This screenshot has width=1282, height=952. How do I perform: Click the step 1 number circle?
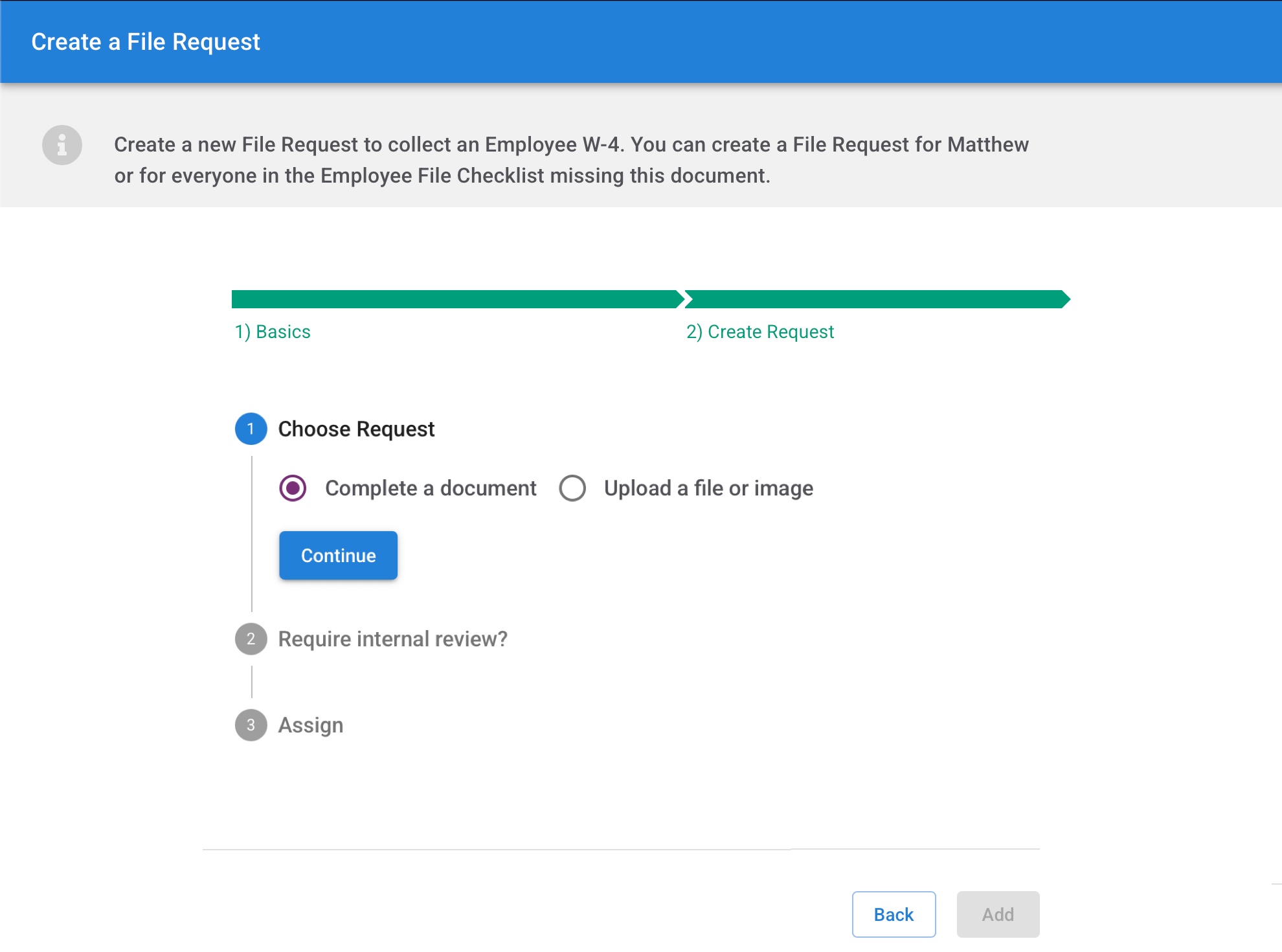click(x=251, y=429)
